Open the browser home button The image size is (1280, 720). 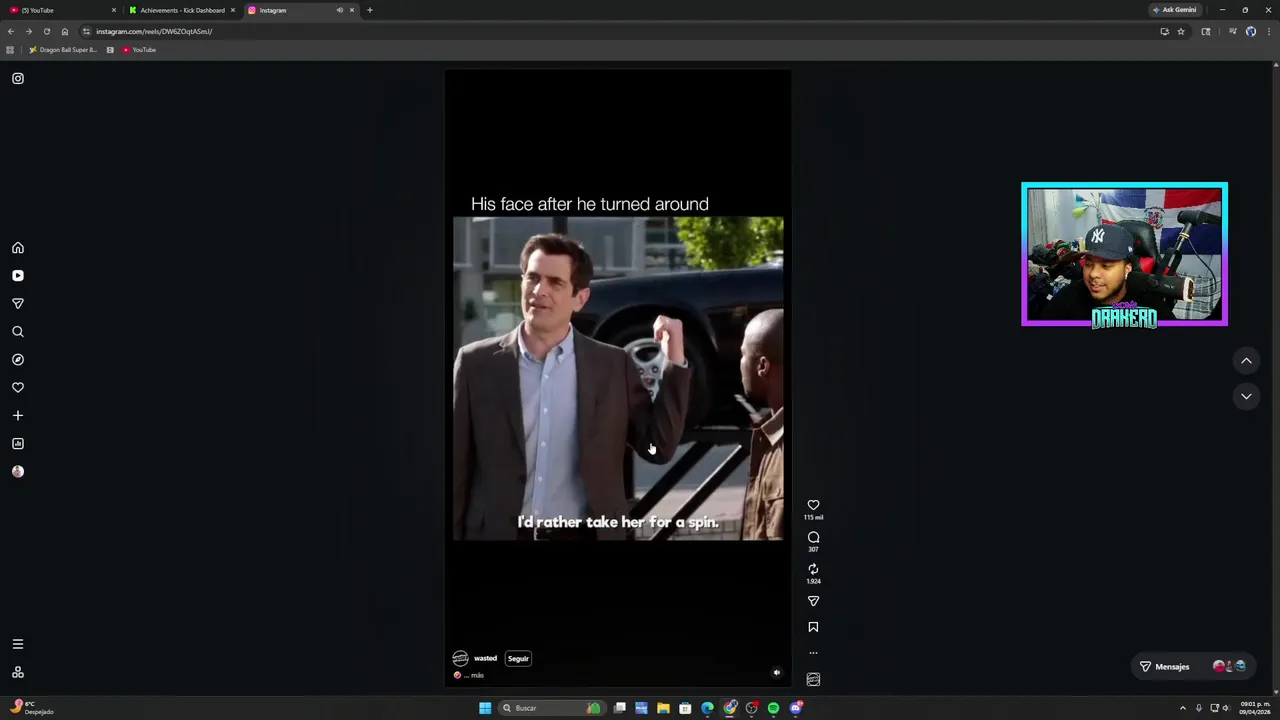(65, 31)
